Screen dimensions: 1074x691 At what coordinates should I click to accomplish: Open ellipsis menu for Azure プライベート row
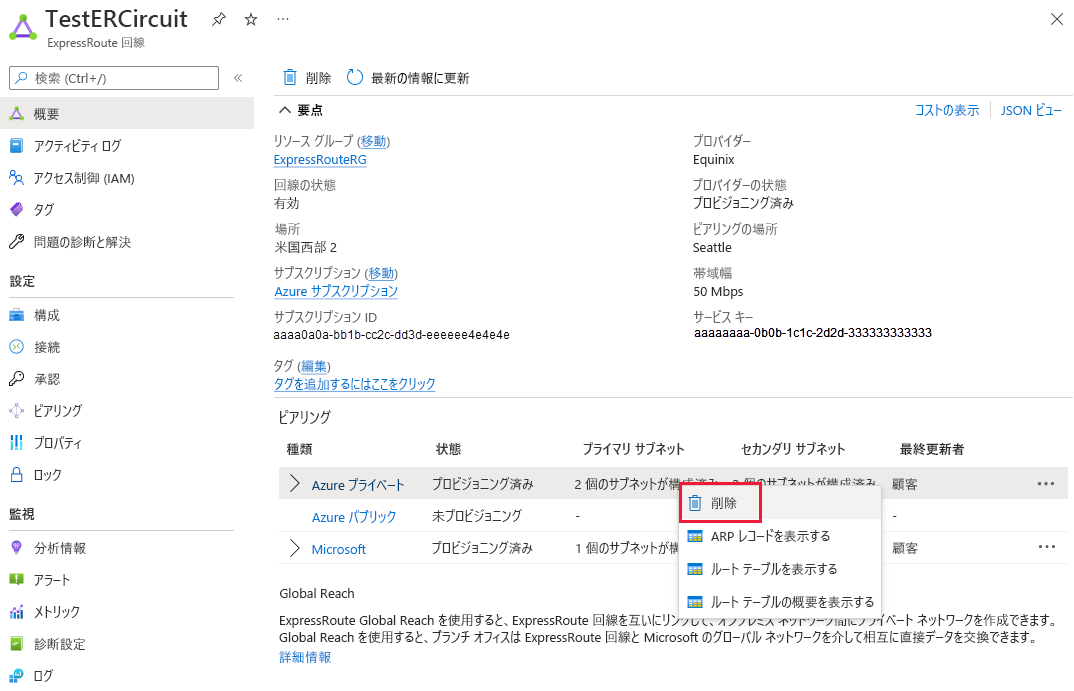click(x=1046, y=484)
